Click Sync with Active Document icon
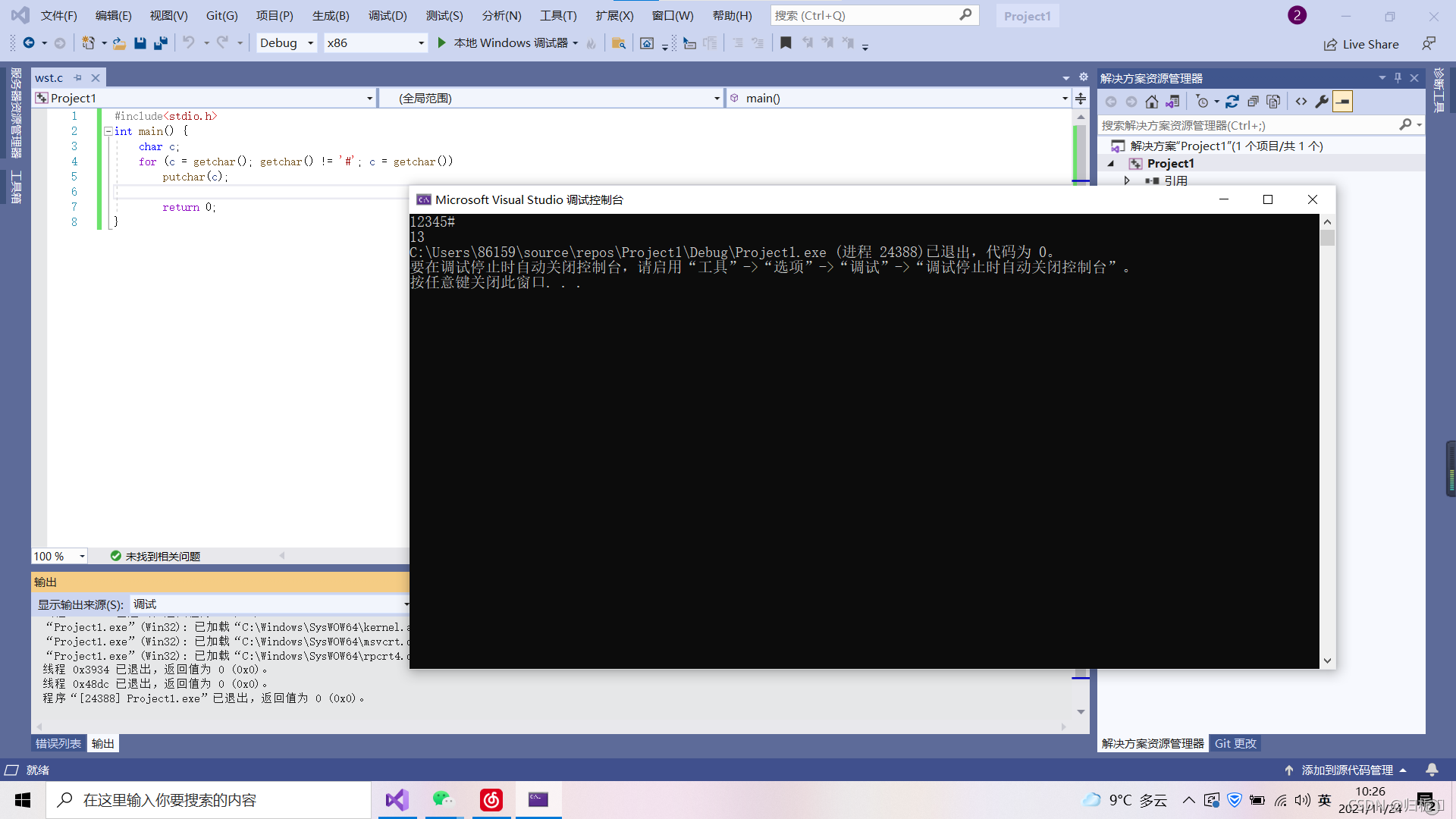The width and height of the screenshot is (1456, 819). pos(1232,102)
